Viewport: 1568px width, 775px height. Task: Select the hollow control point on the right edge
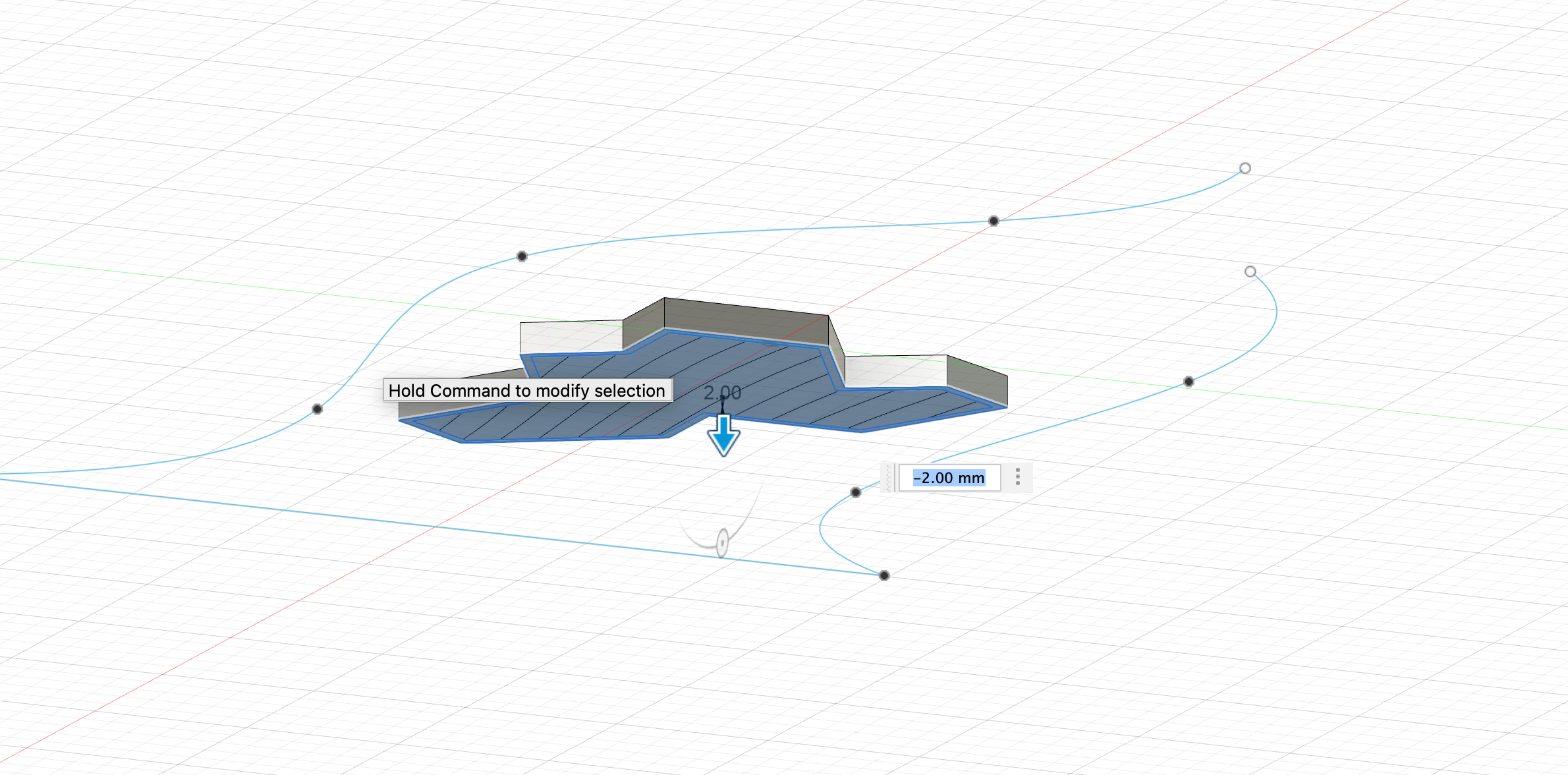coord(1249,271)
